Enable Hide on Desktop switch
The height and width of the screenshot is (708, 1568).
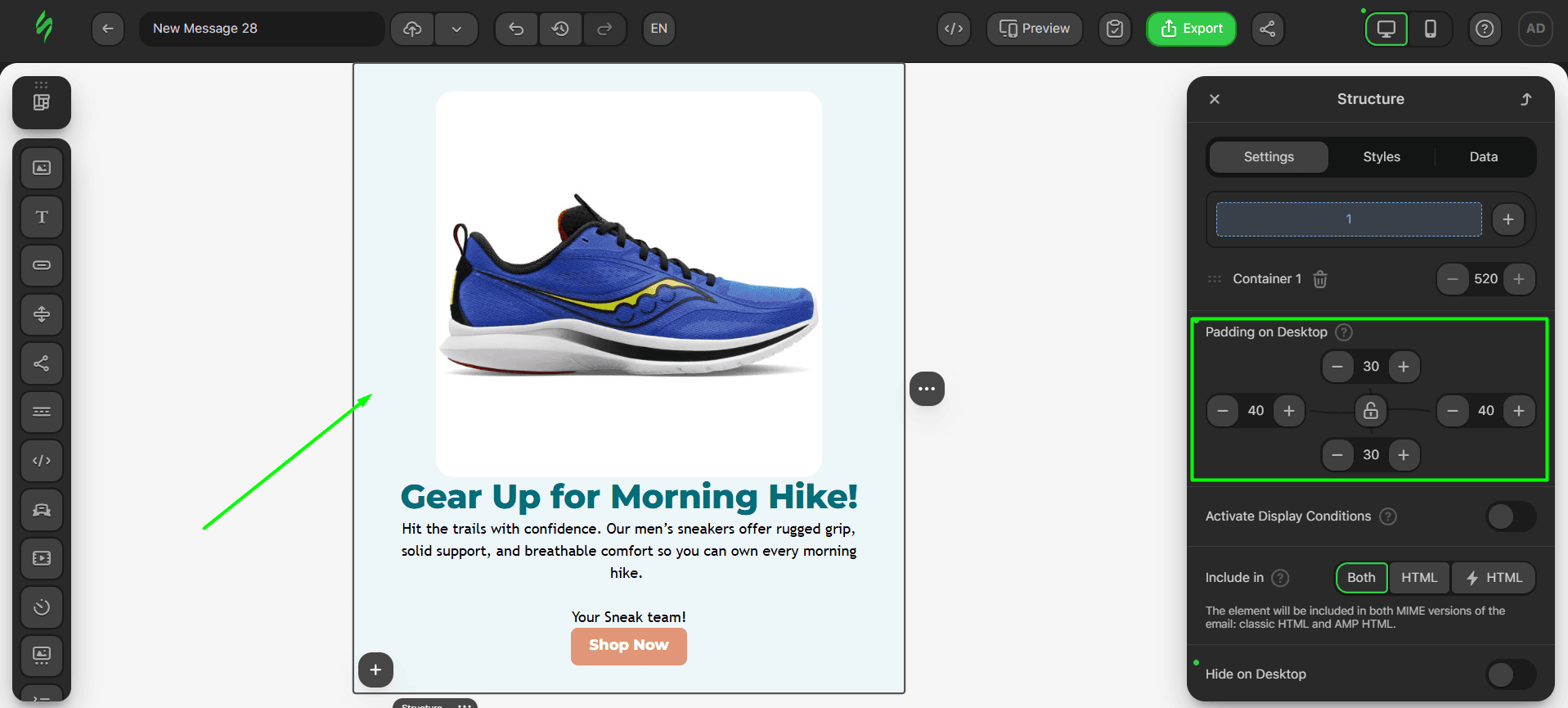(1510, 674)
